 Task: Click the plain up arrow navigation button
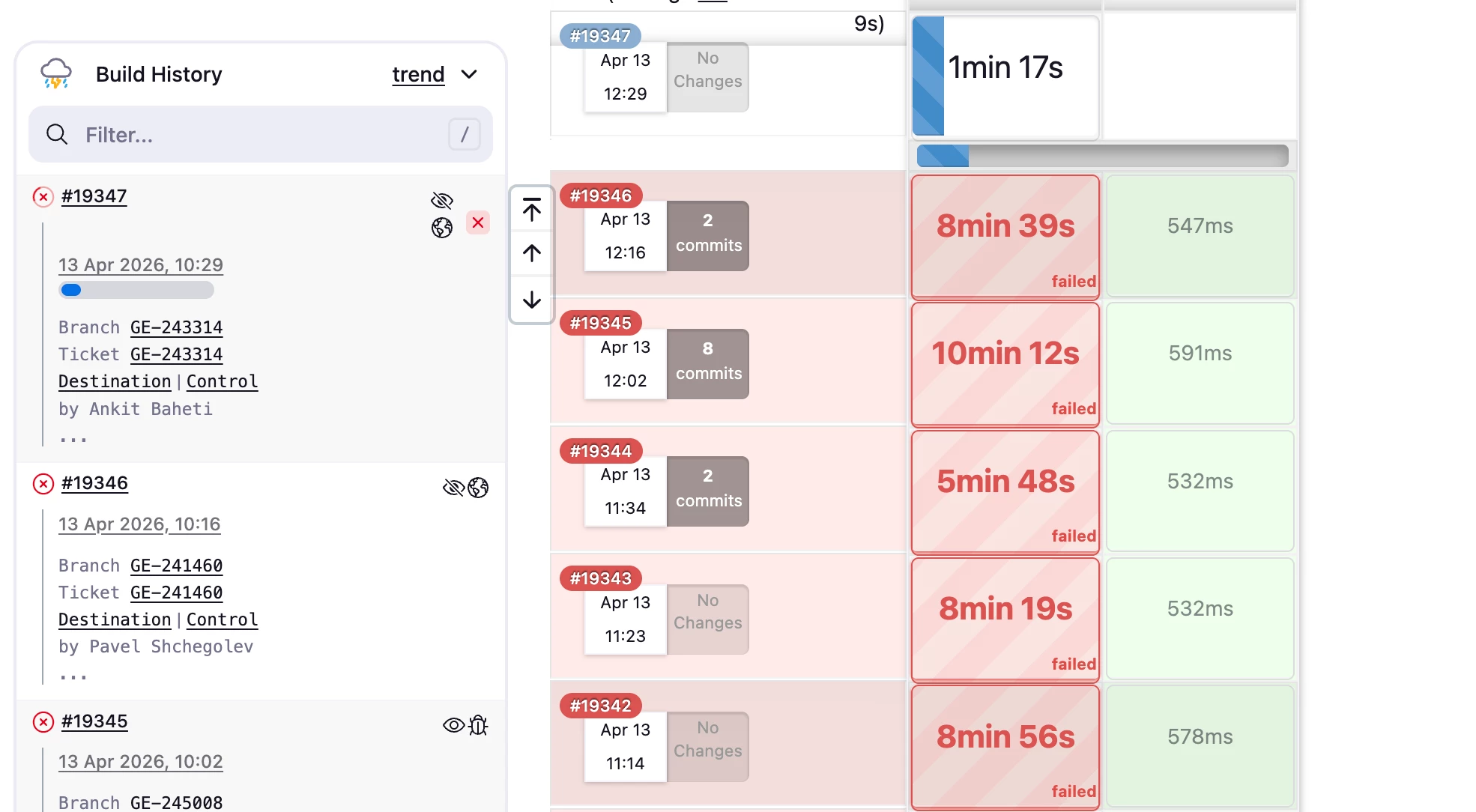(532, 253)
